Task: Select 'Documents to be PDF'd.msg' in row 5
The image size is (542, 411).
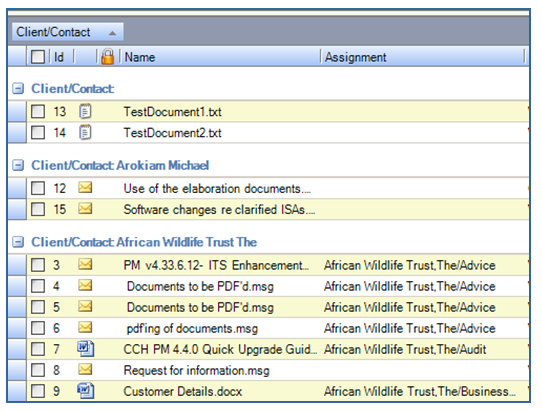Action: (x=200, y=308)
